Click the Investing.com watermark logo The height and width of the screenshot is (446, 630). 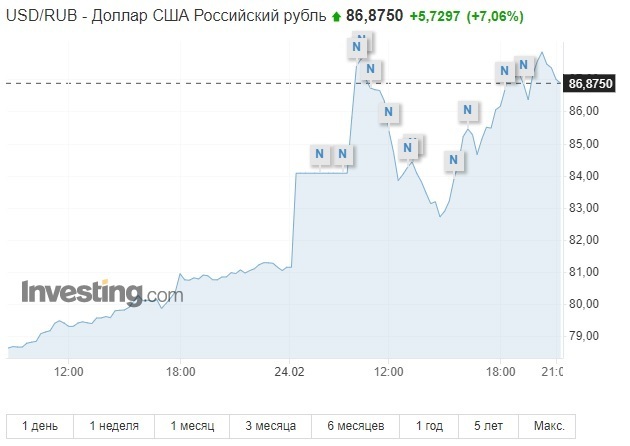[x=102, y=293]
